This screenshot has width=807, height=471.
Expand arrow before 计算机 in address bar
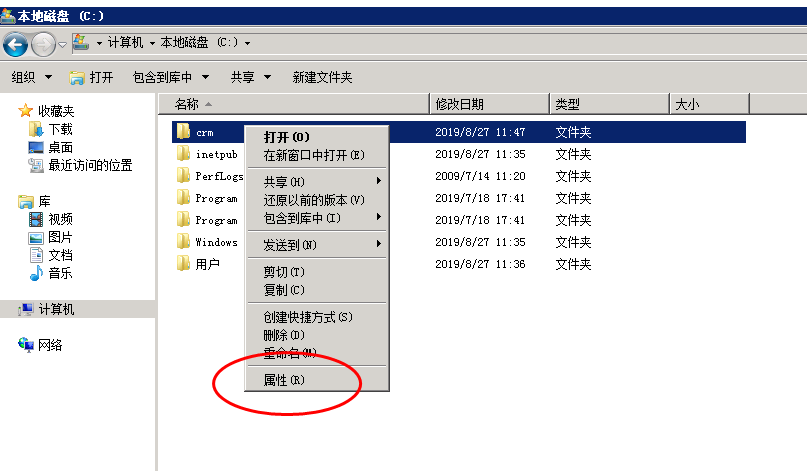click(99, 43)
